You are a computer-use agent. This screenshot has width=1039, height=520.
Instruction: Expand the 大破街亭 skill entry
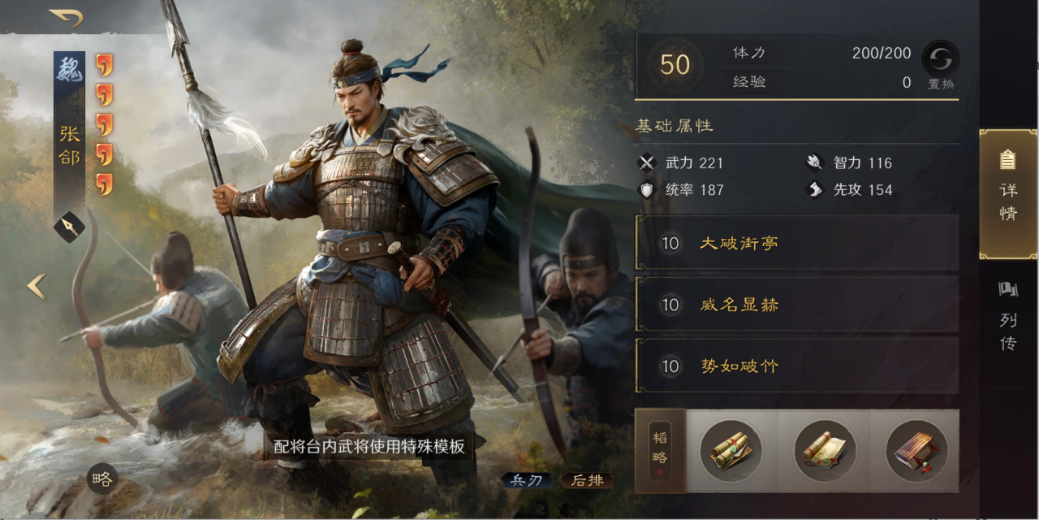797,242
